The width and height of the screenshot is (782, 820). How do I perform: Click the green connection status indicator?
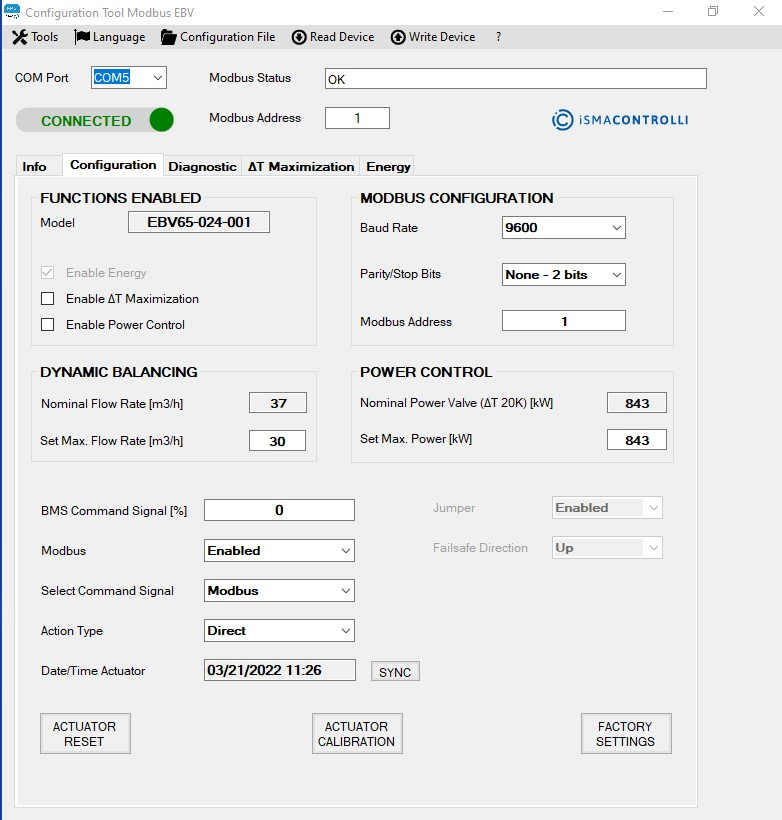tap(161, 120)
